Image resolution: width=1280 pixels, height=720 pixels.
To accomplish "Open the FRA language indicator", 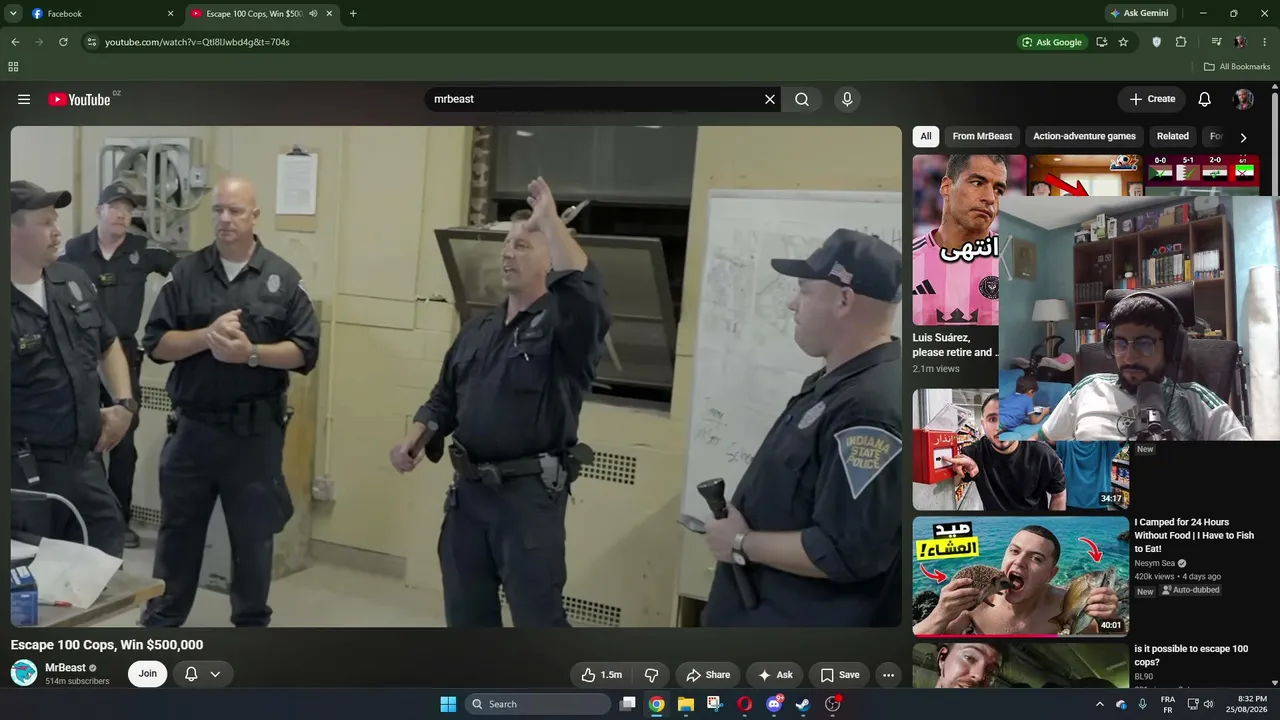I will (x=1168, y=704).
